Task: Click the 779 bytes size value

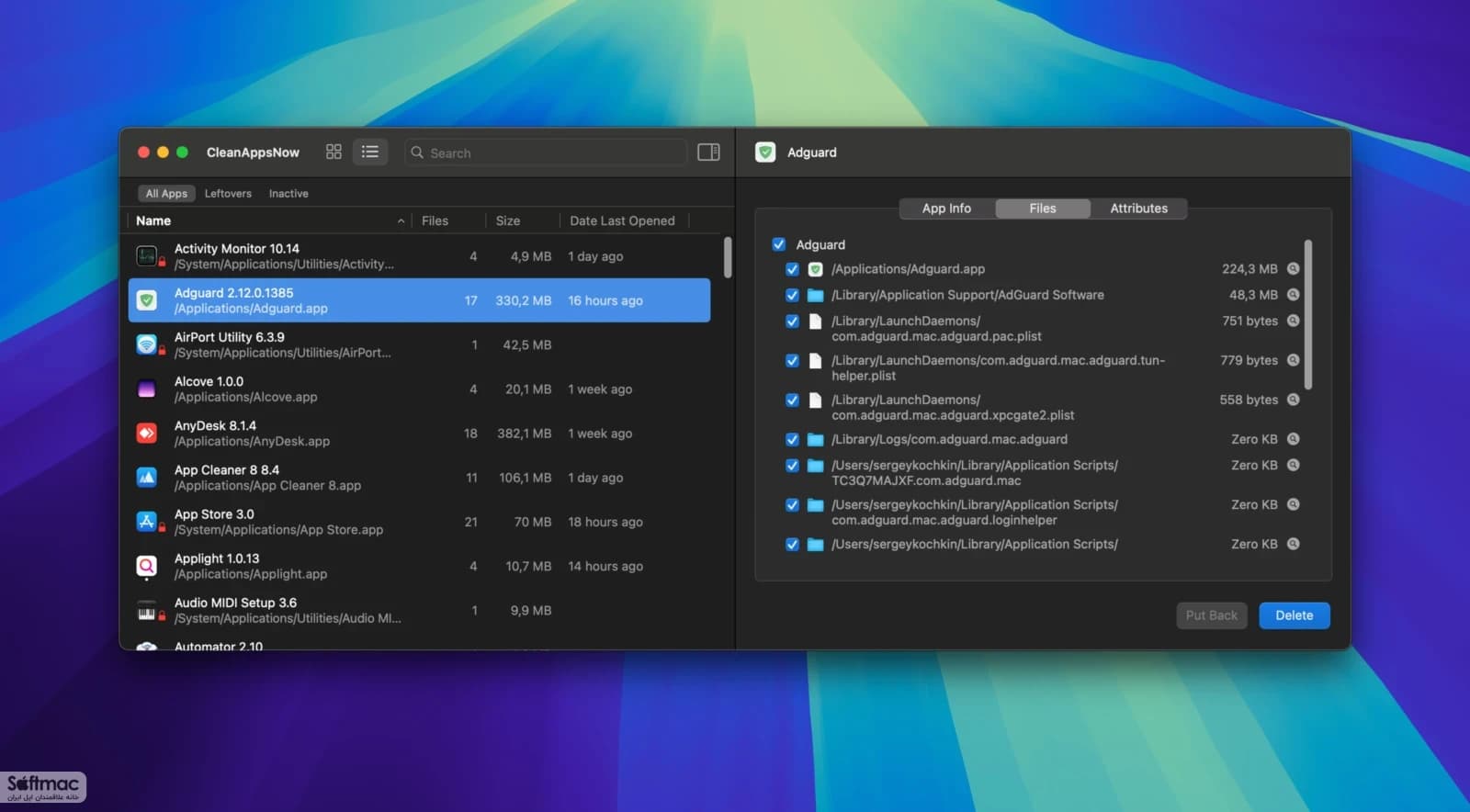Action: [x=1249, y=360]
